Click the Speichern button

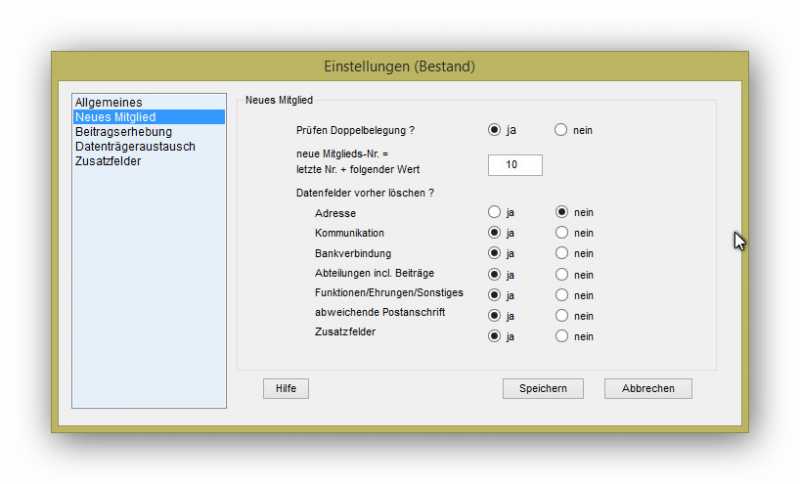tap(543, 389)
